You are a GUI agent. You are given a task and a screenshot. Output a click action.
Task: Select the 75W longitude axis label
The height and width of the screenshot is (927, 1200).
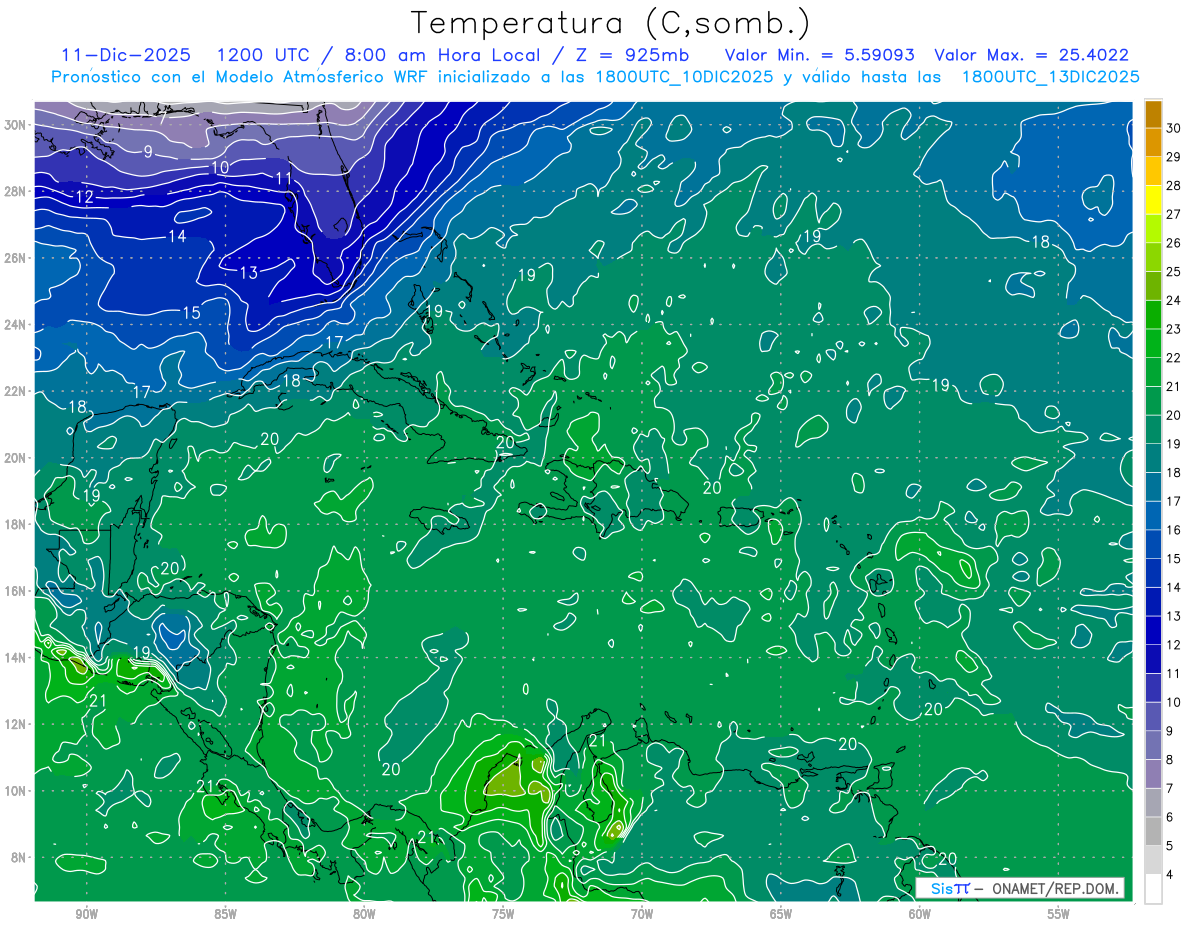[503, 915]
